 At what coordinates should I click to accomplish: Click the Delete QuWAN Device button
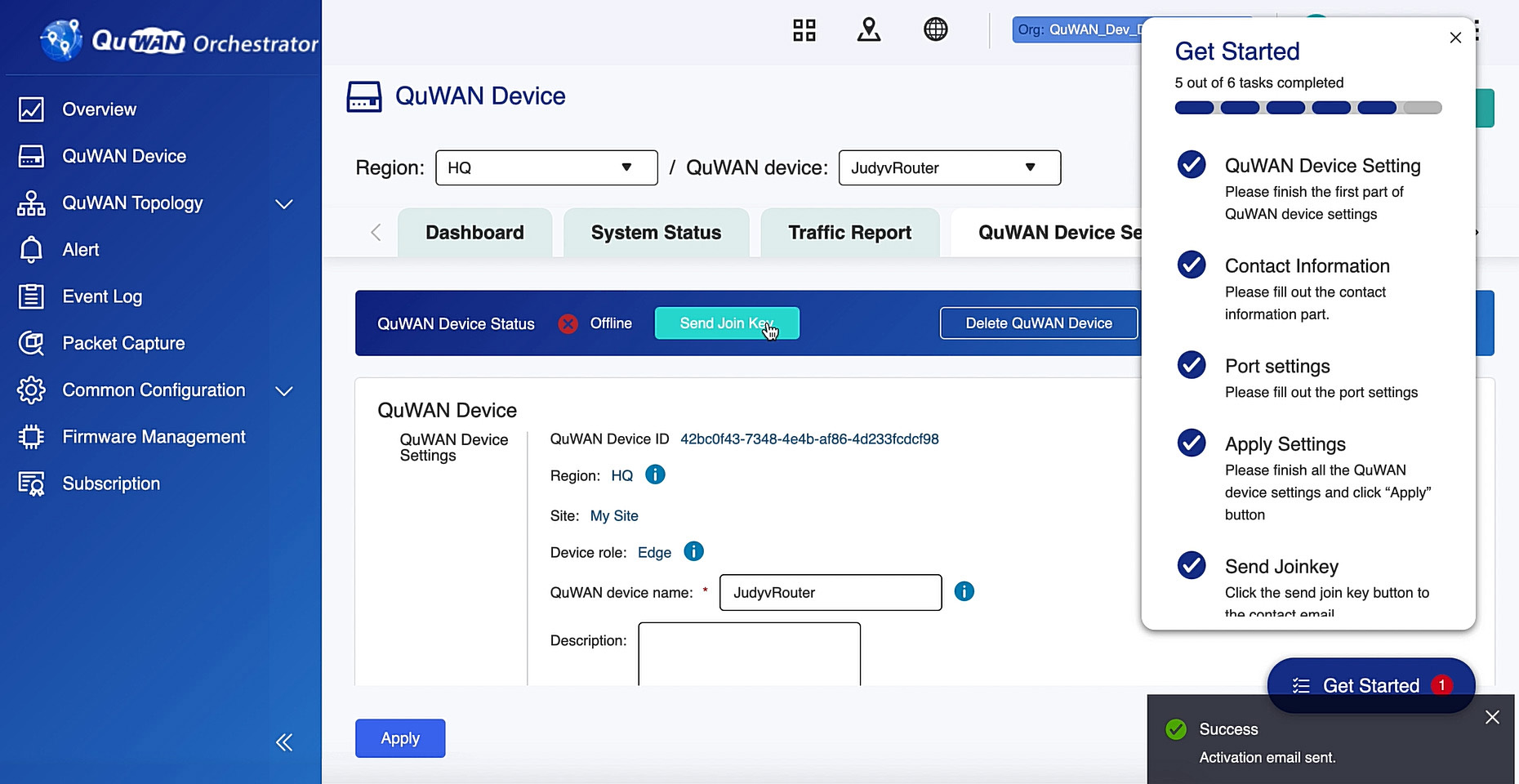pos(1038,323)
